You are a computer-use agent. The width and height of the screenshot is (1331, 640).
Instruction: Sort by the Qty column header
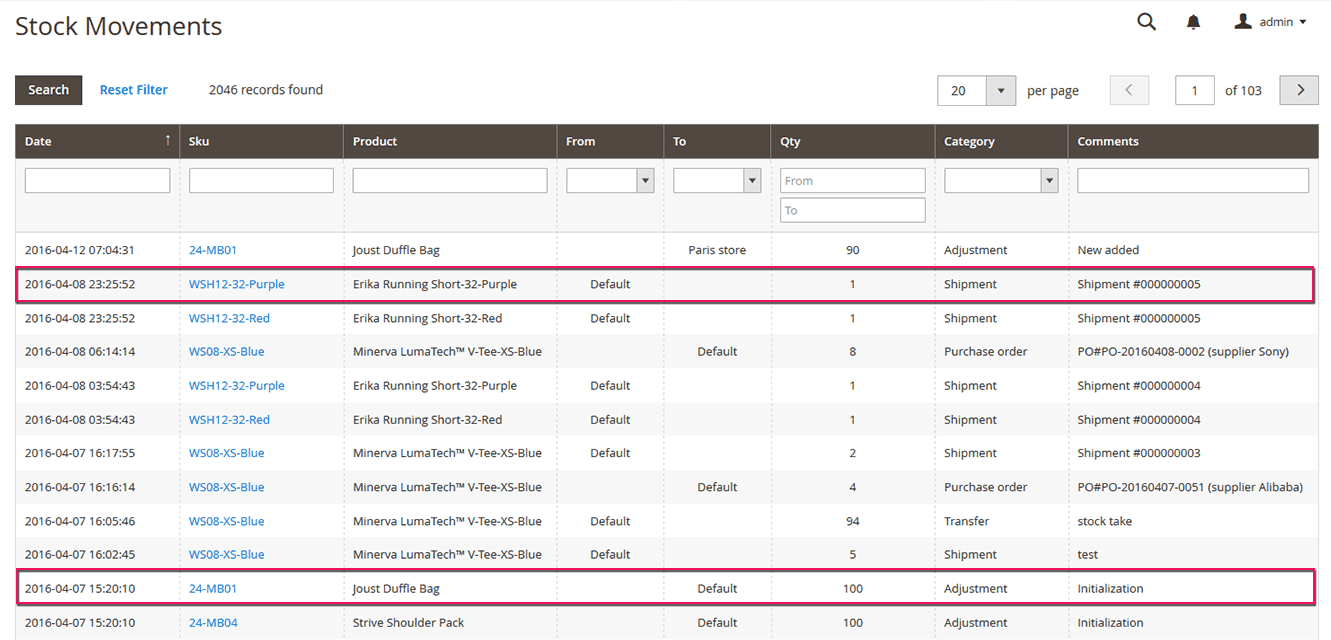coord(852,141)
